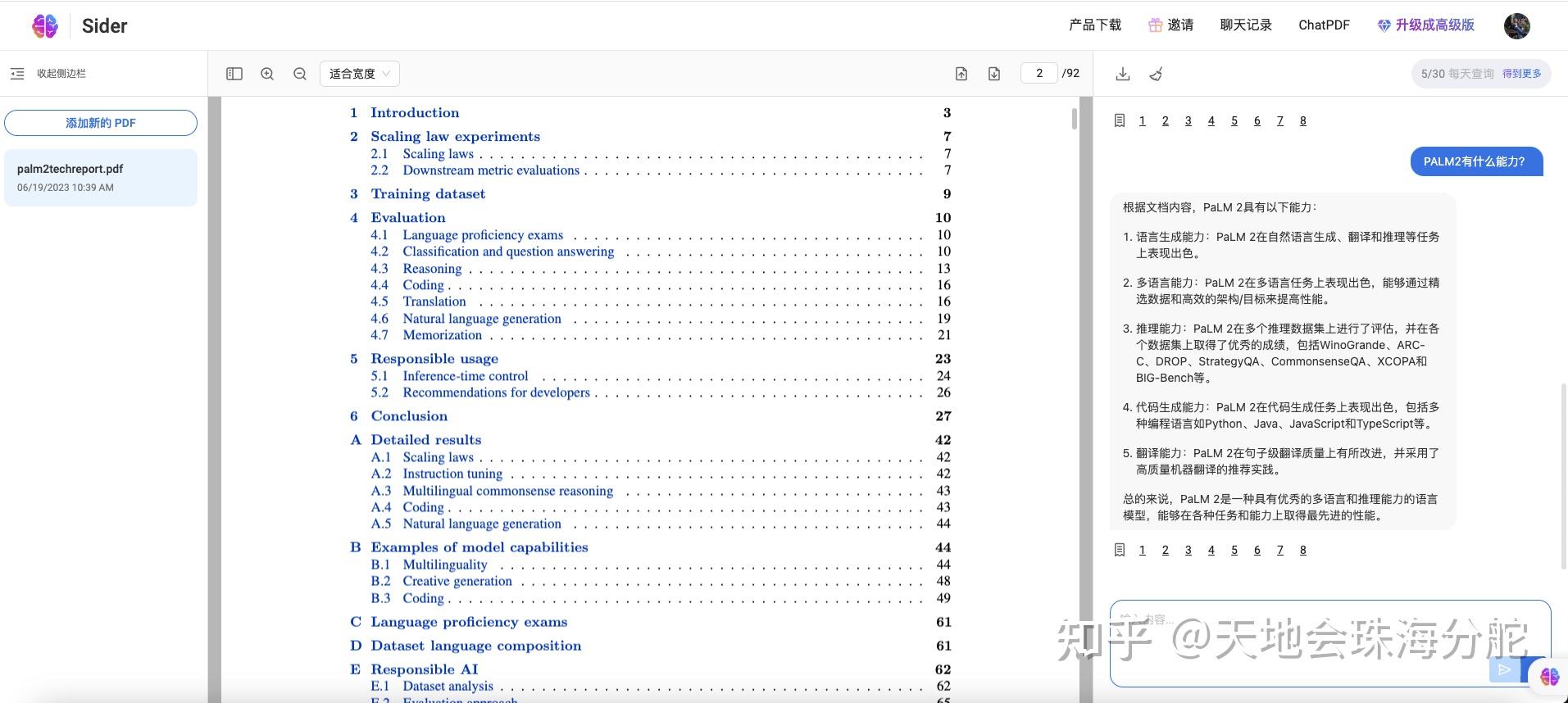Click page reference 1 in top row
Screen dimensions: 1568x703
click(x=1143, y=121)
